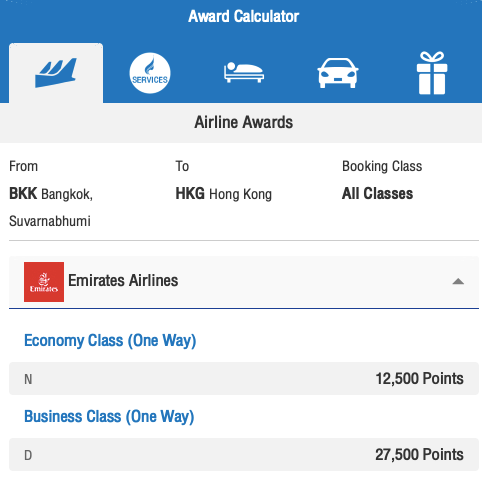Viewport: 482px width, 482px height.
Task: Change the To destination HKG Hong Kong
Action: pos(224,194)
